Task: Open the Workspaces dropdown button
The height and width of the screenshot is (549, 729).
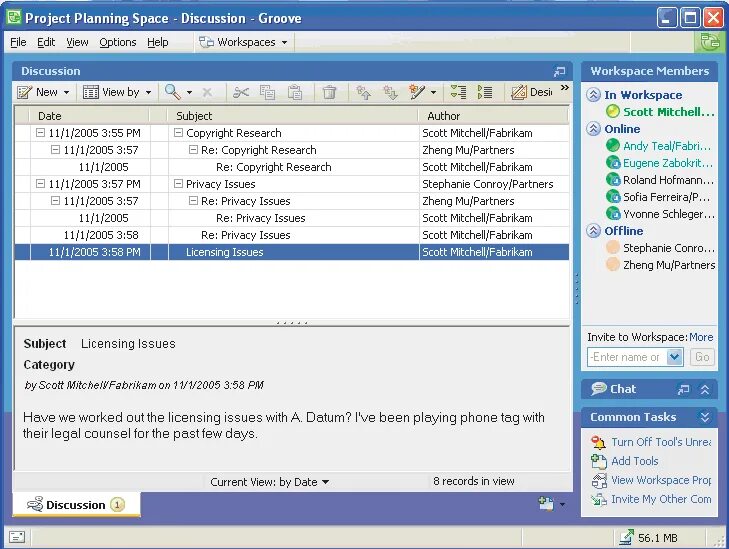Action: [243, 42]
